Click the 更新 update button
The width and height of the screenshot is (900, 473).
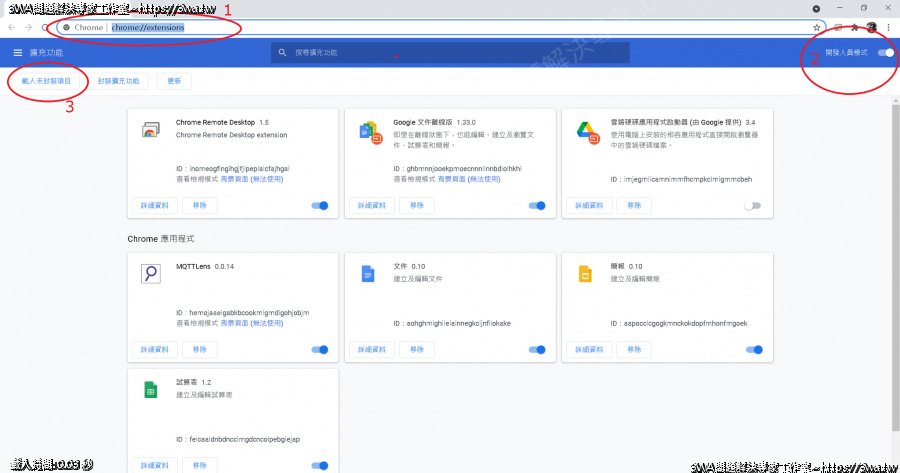(175, 80)
